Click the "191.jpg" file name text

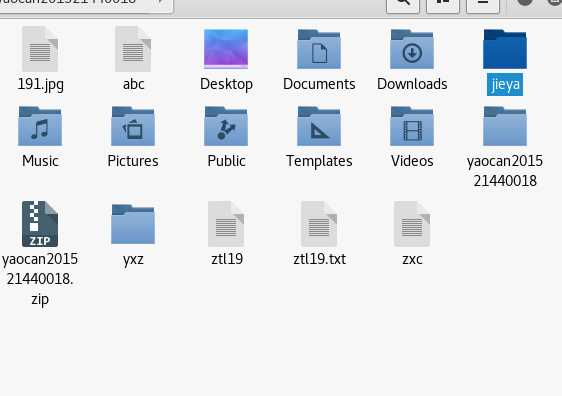pos(41,85)
